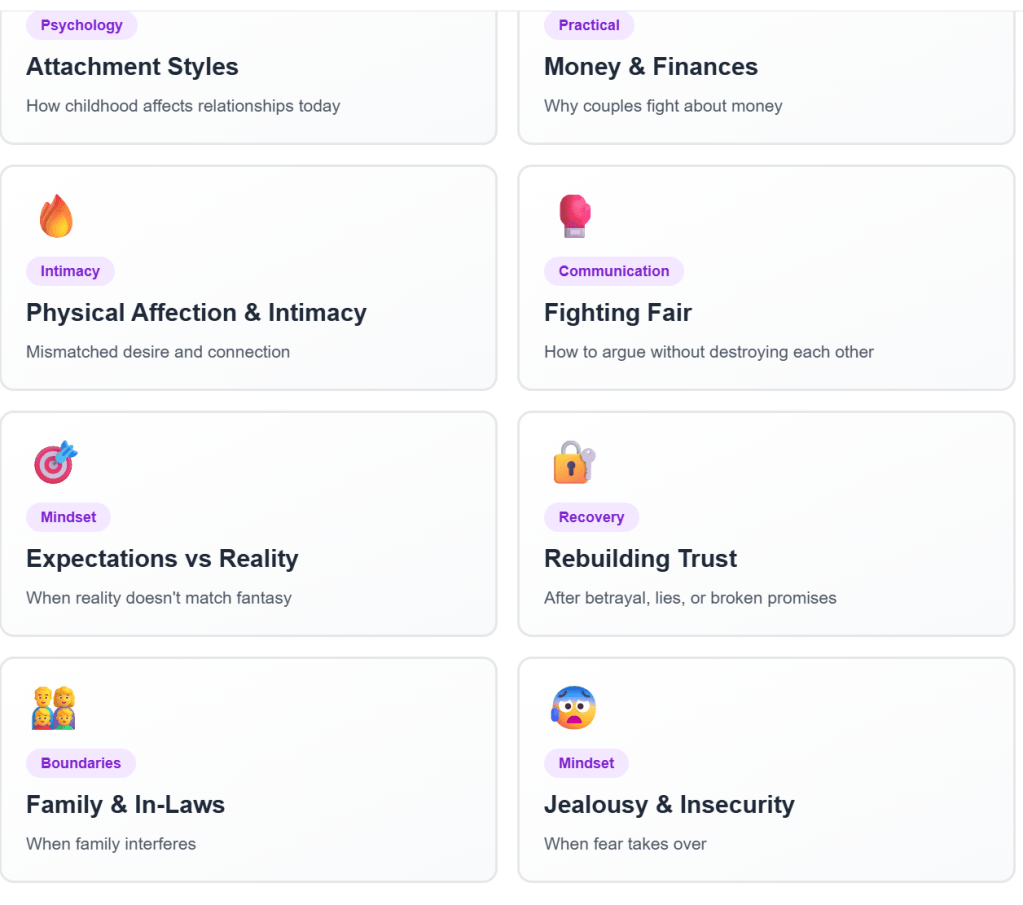Screen dimensions: 1023x905
Task: Click the fearful face emoji icon
Action: click(573, 708)
